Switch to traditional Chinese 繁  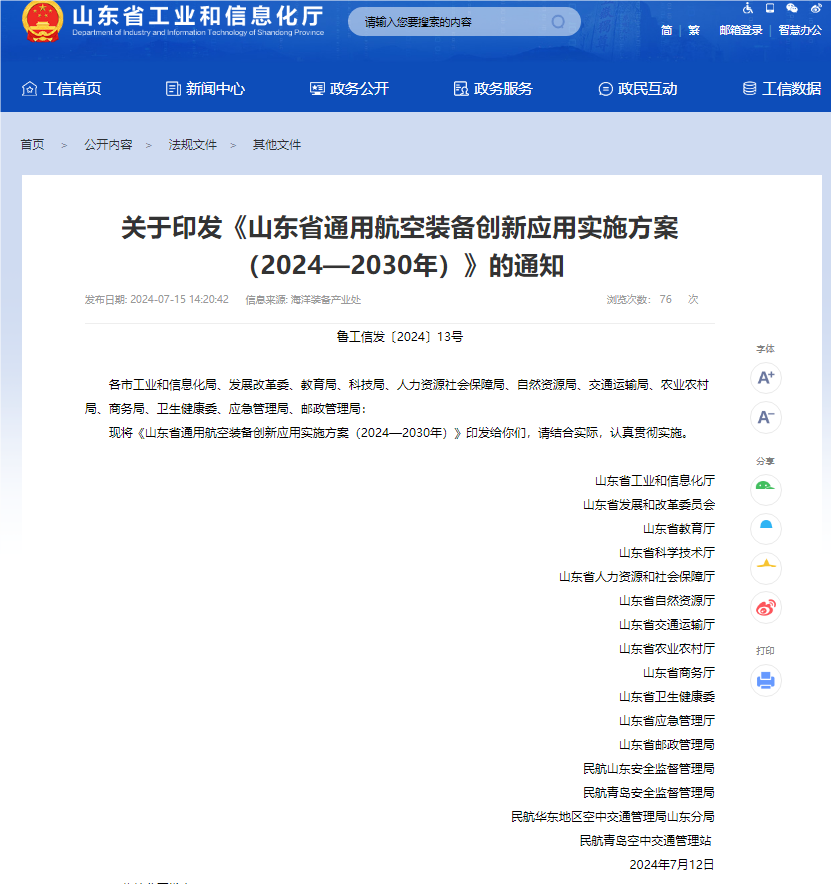coord(694,30)
